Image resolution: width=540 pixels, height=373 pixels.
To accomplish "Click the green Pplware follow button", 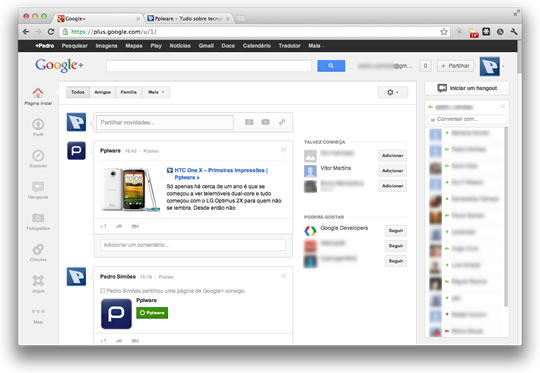I will point(152,313).
